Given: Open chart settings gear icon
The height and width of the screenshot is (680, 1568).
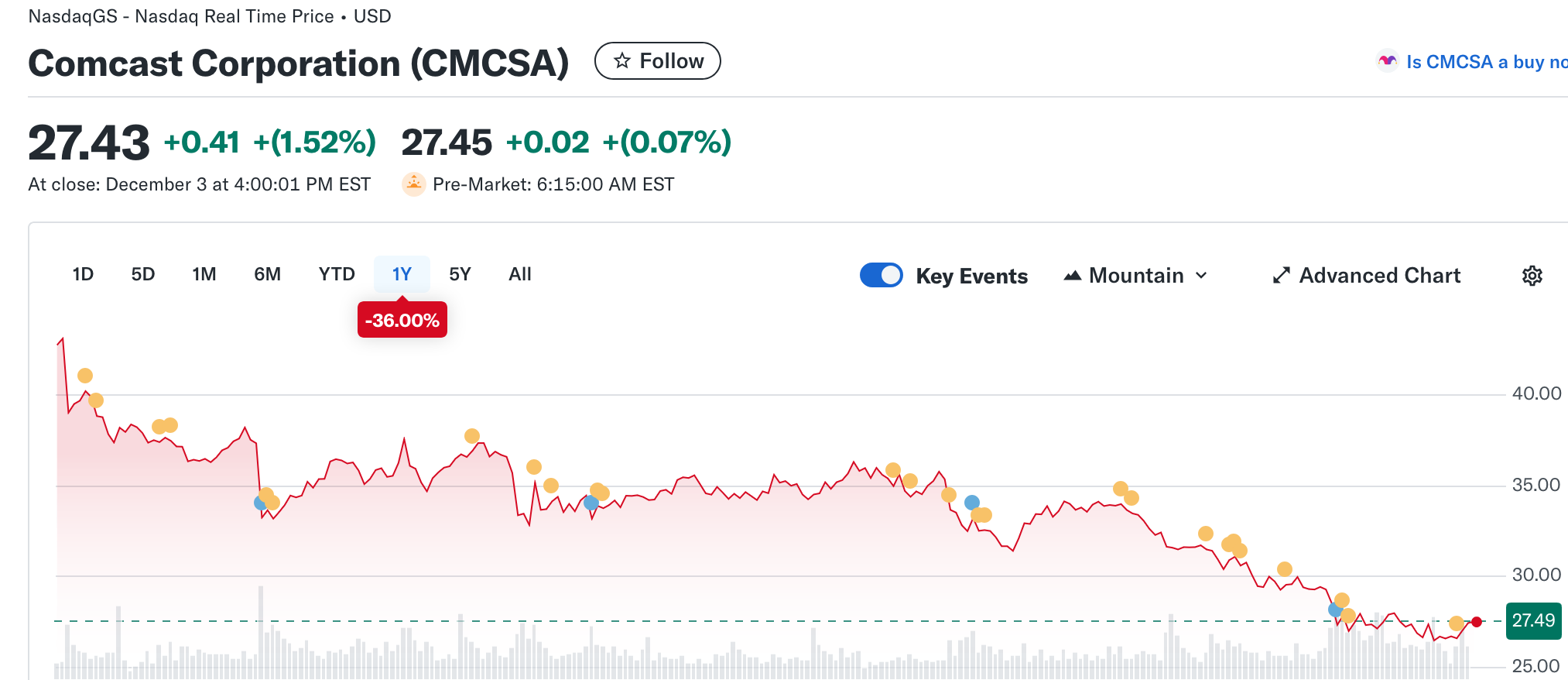Looking at the screenshot, I should point(1532,276).
